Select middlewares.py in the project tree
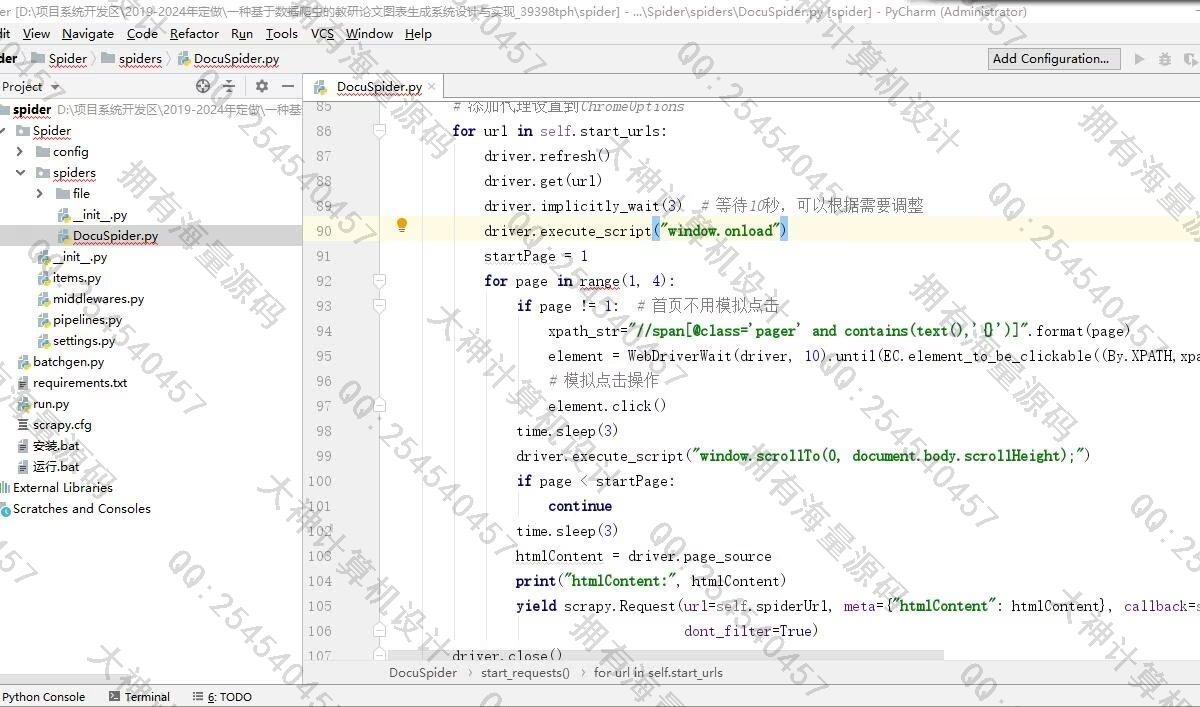Screen dimensions: 1200x707 point(98,299)
